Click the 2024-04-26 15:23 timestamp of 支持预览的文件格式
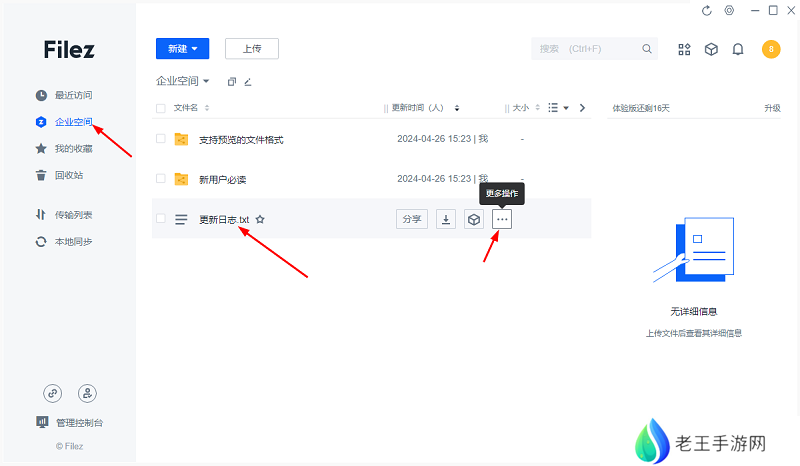The height and width of the screenshot is (466, 800). tap(434, 139)
